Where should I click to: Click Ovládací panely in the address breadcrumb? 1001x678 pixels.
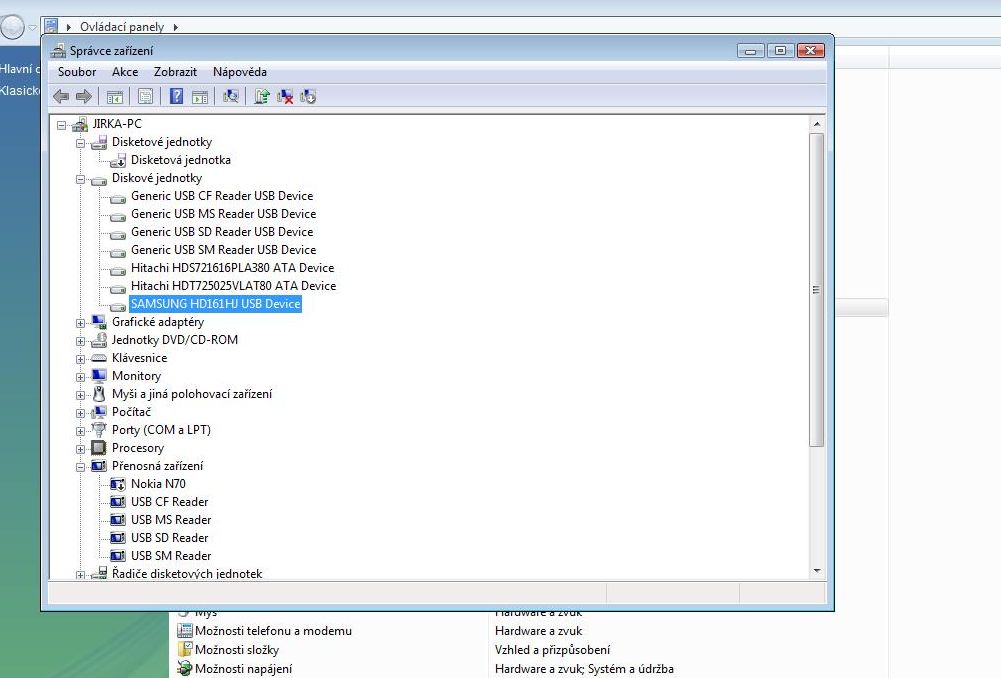[x=122, y=27]
